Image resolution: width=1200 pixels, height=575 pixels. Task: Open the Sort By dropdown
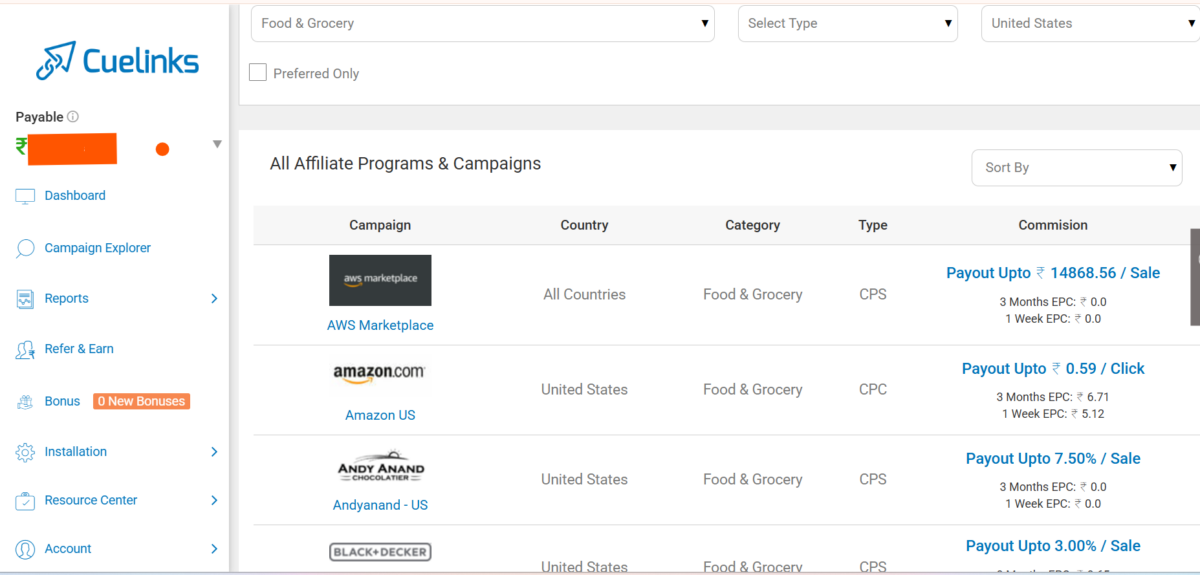click(1076, 168)
